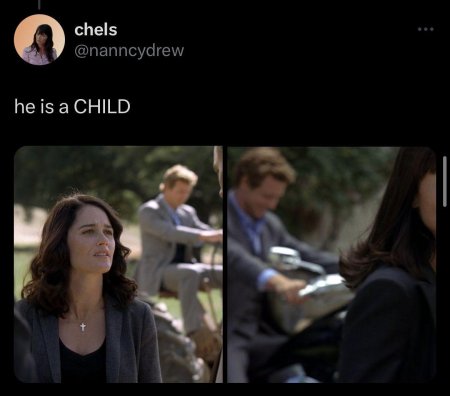Open the three-dot more options menu

coord(426,29)
